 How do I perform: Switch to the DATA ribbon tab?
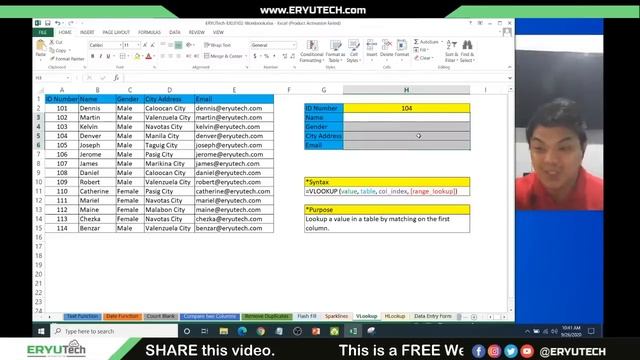tap(175, 32)
